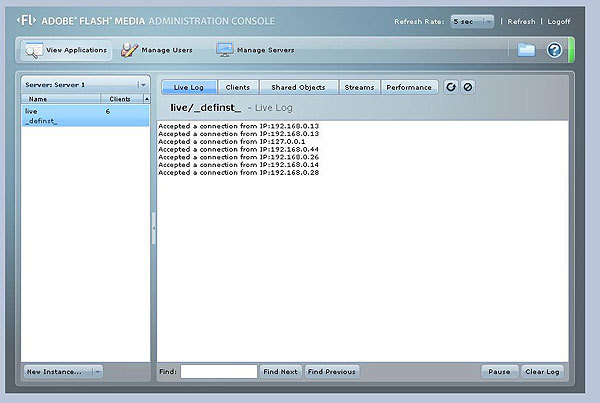Click the Refresh link
This screenshot has height=403, width=600.
[x=521, y=21]
